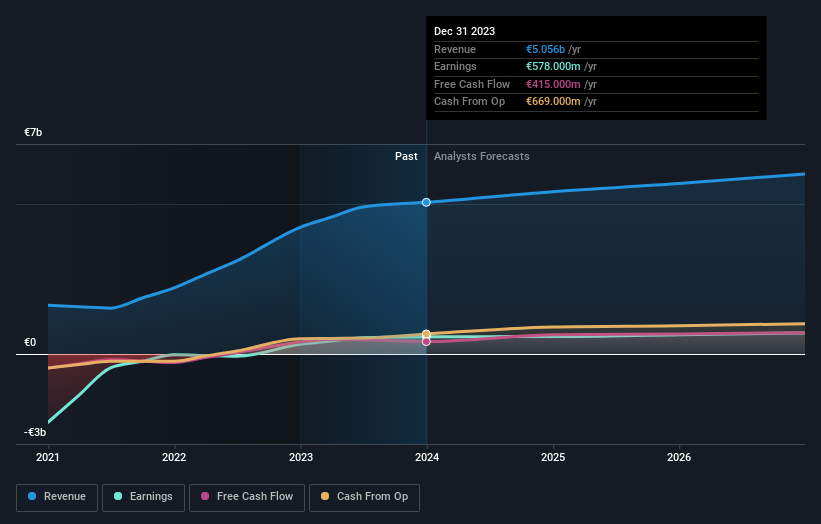The image size is (821, 524).
Task: Click the 2021 x-axis label
Action: pyautogui.click(x=48, y=457)
